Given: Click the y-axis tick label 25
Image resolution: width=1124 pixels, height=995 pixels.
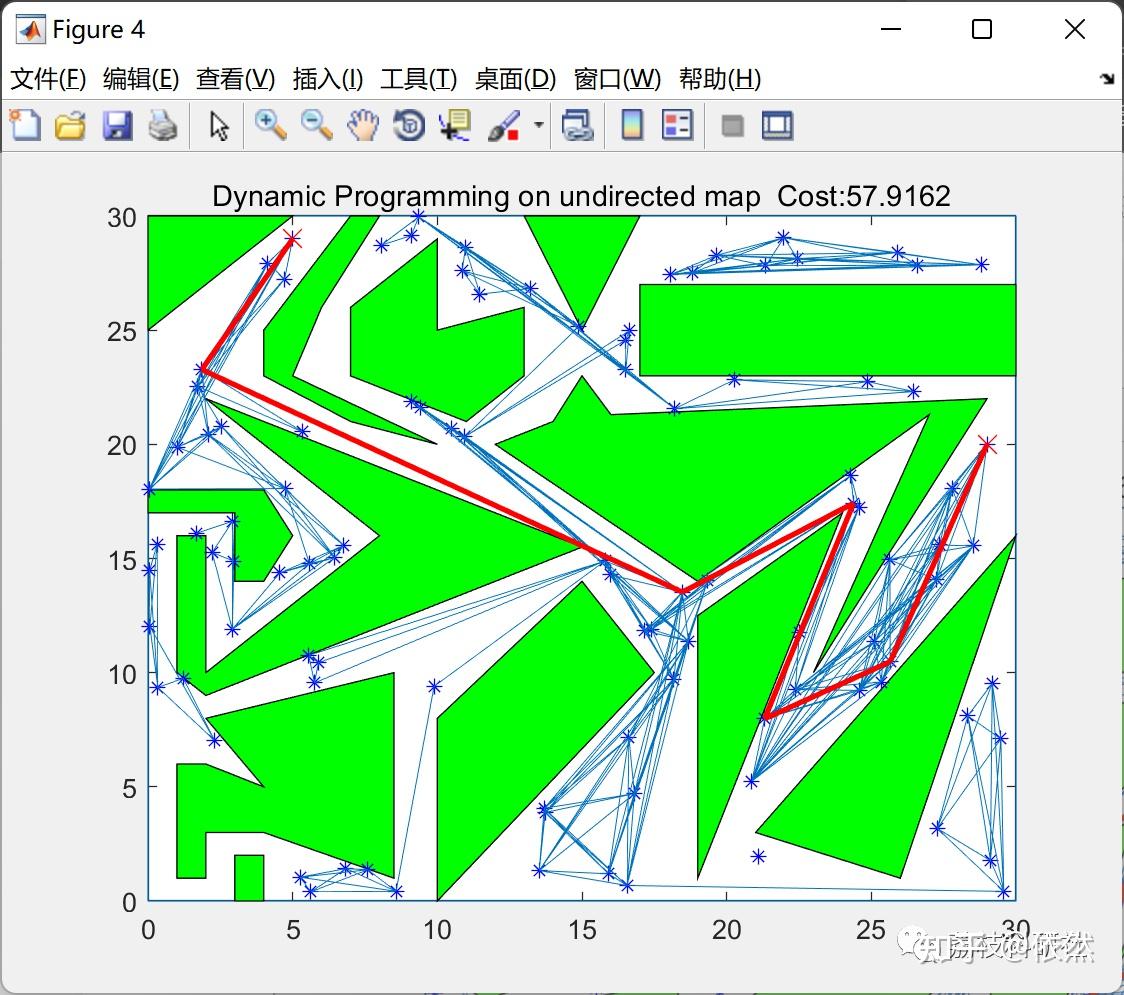Looking at the screenshot, I should pos(122,332).
